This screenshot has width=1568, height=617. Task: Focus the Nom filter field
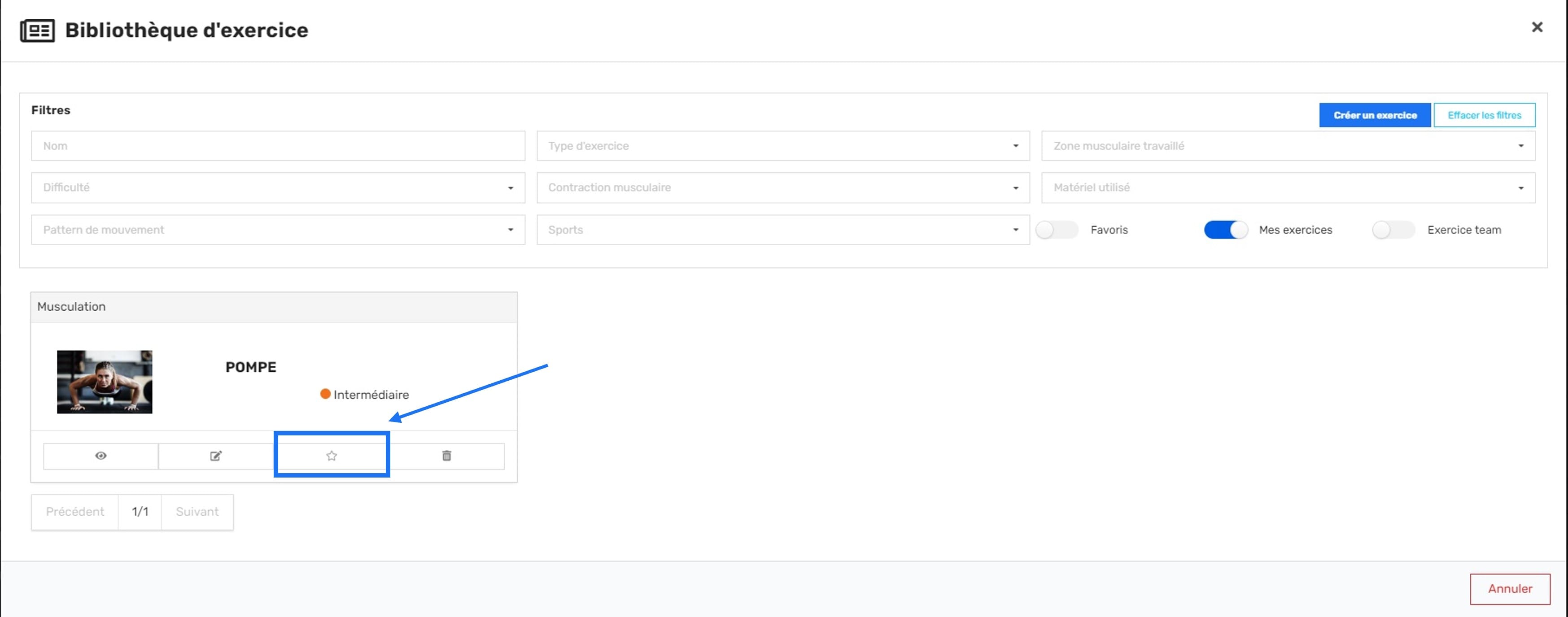278,146
